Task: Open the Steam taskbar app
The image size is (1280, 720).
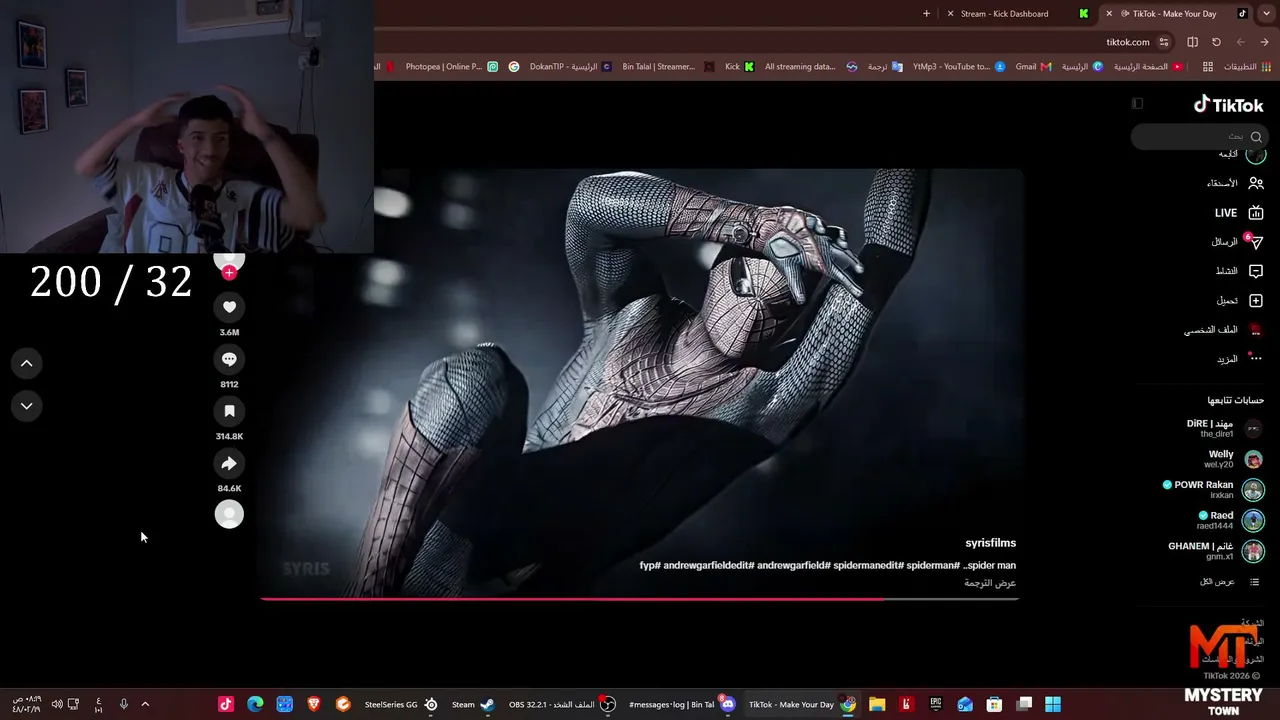Action: [x=473, y=705]
